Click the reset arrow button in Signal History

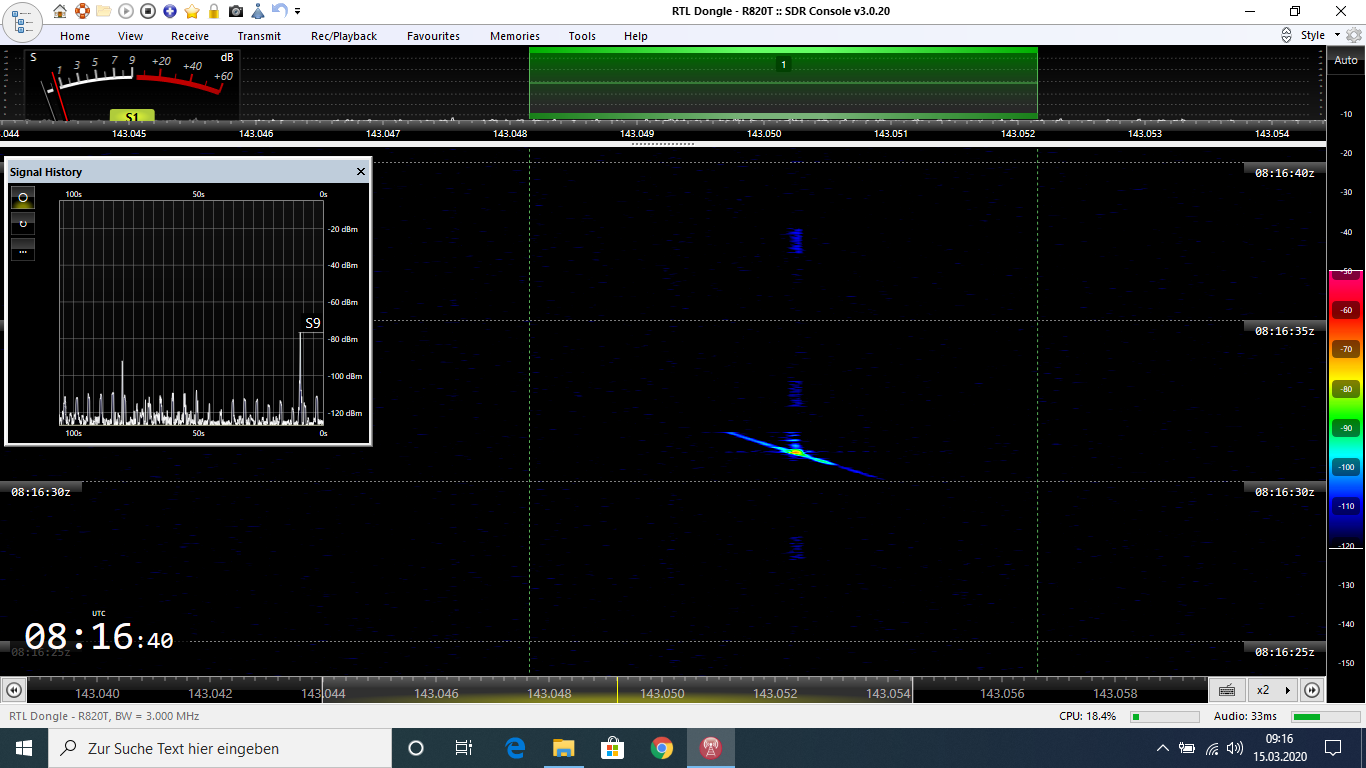point(23,223)
